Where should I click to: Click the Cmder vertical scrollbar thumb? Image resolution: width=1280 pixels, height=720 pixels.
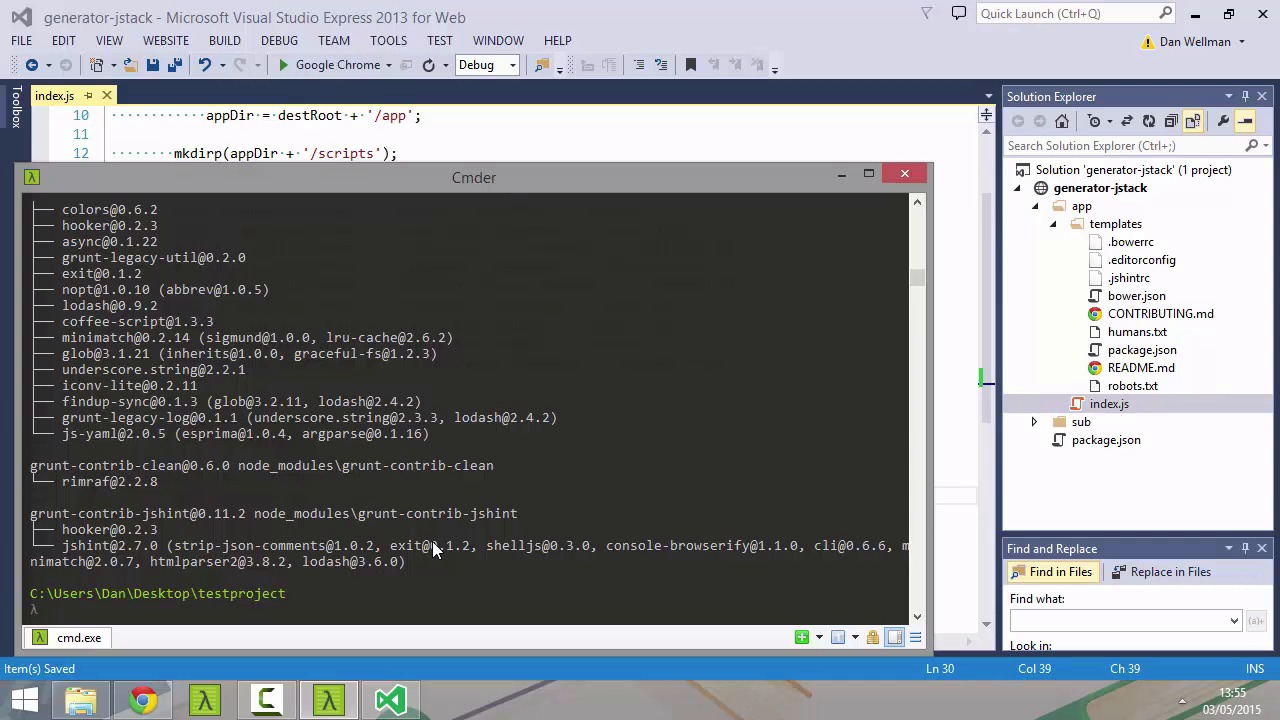(x=917, y=278)
